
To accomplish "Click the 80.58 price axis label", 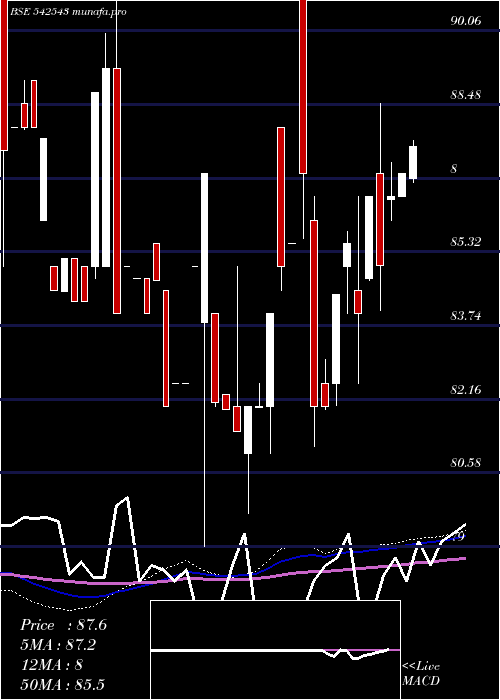I will pyautogui.click(x=466, y=463).
